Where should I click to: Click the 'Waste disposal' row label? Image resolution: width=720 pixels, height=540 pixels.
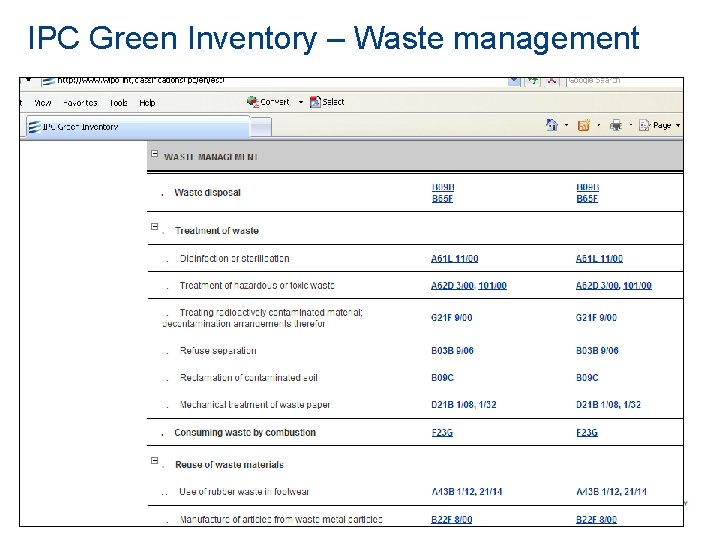(207, 192)
